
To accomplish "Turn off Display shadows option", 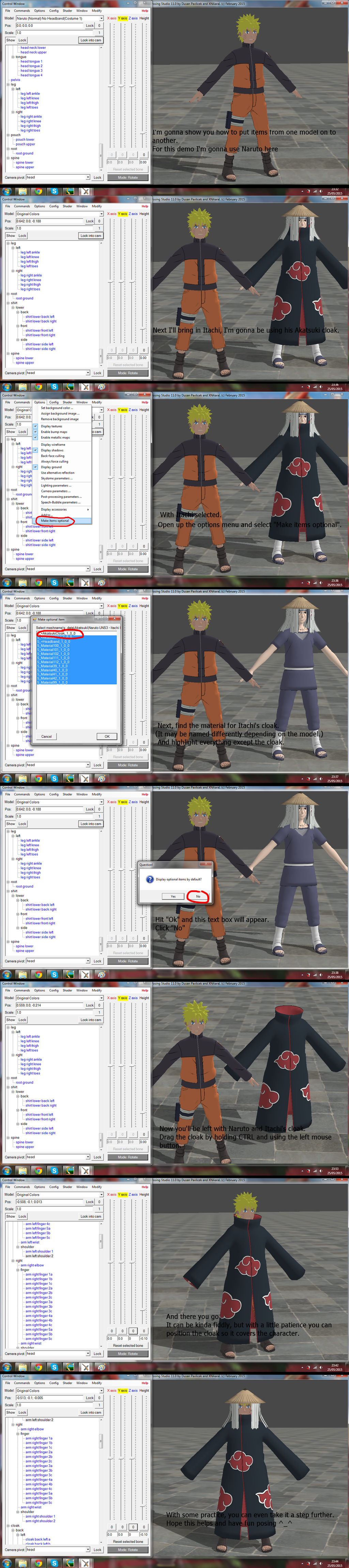I will [52, 450].
